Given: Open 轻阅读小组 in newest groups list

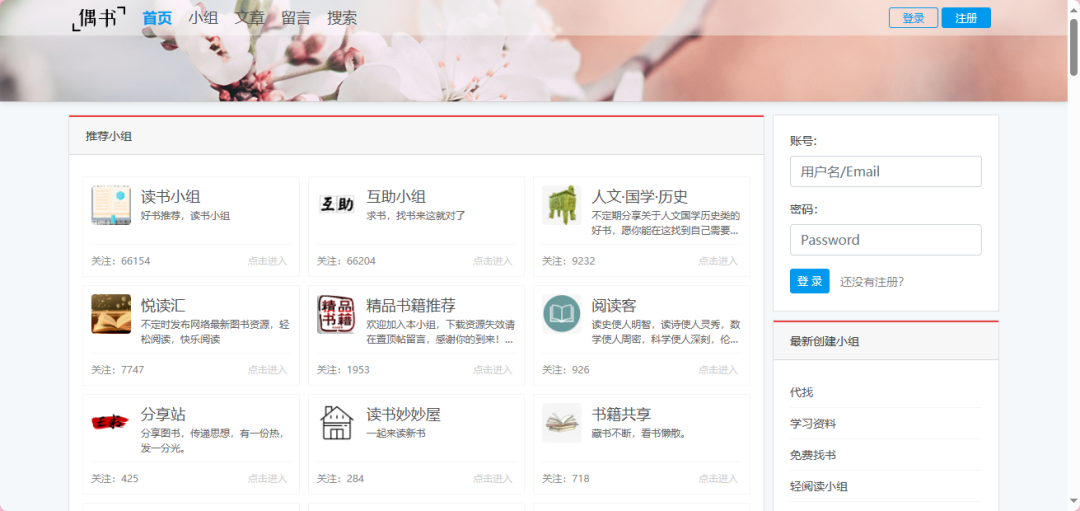Looking at the screenshot, I should pos(819,486).
